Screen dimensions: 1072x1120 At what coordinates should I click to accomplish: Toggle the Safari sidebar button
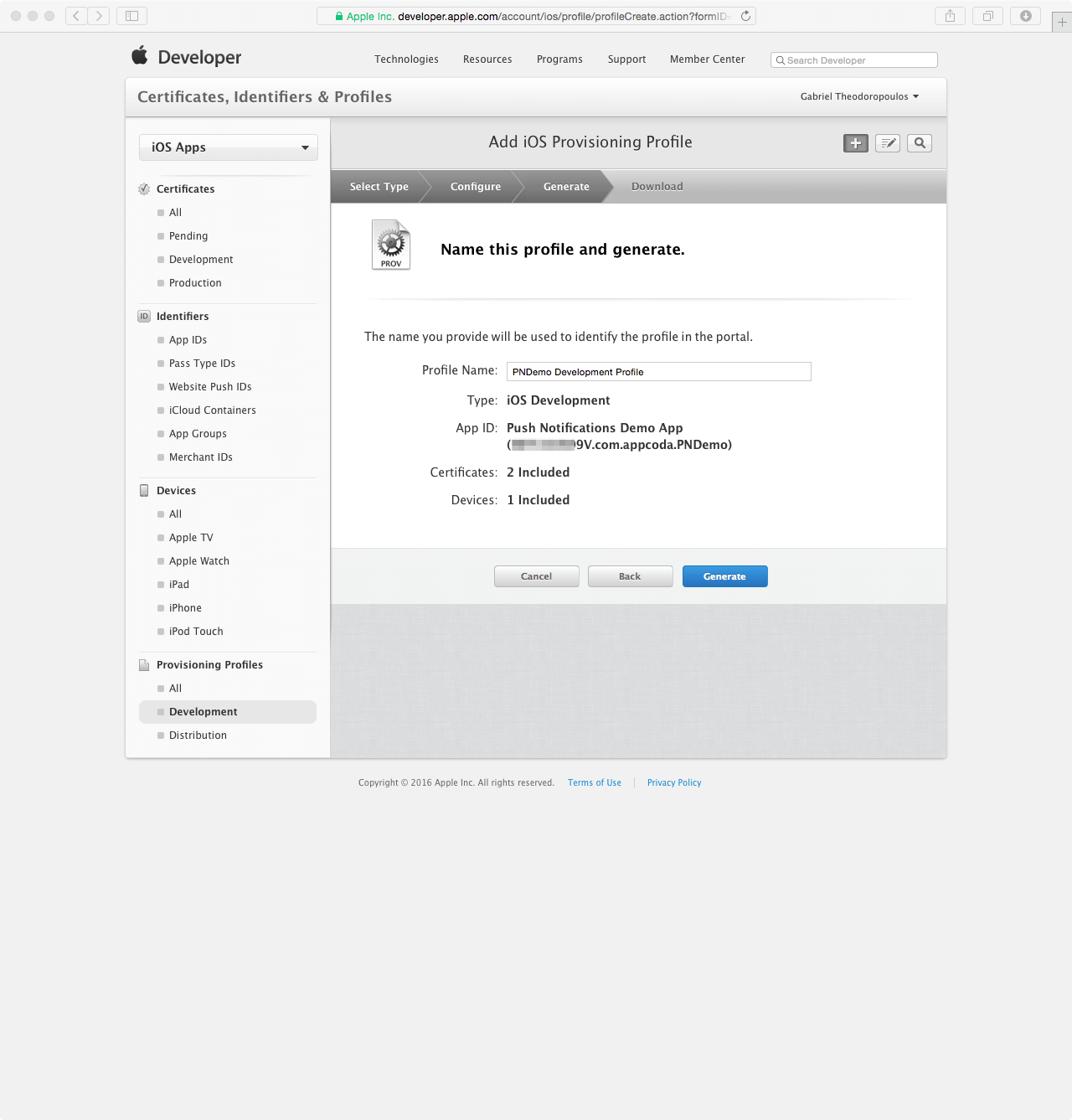[131, 16]
